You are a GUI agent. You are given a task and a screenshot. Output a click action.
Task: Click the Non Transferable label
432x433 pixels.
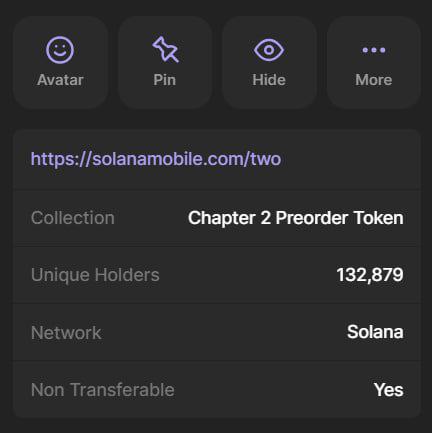click(103, 390)
